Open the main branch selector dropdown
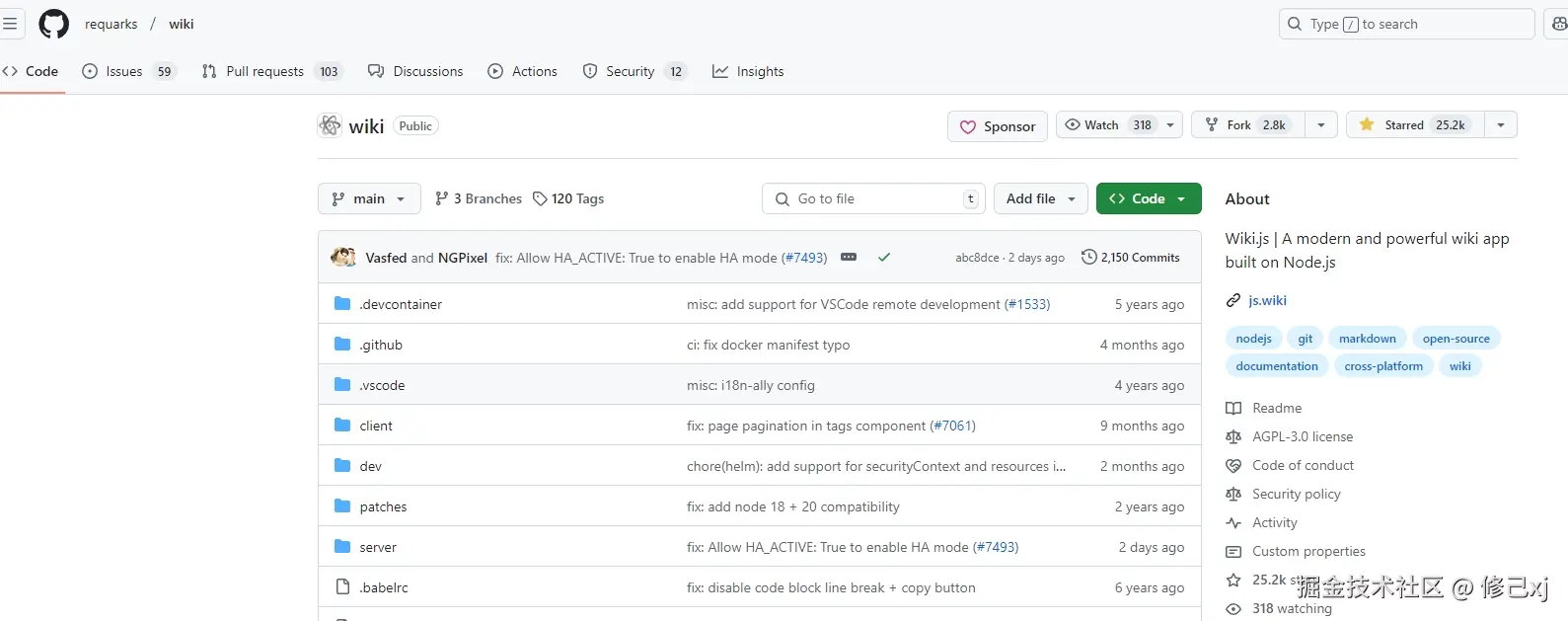 [x=369, y=198]
